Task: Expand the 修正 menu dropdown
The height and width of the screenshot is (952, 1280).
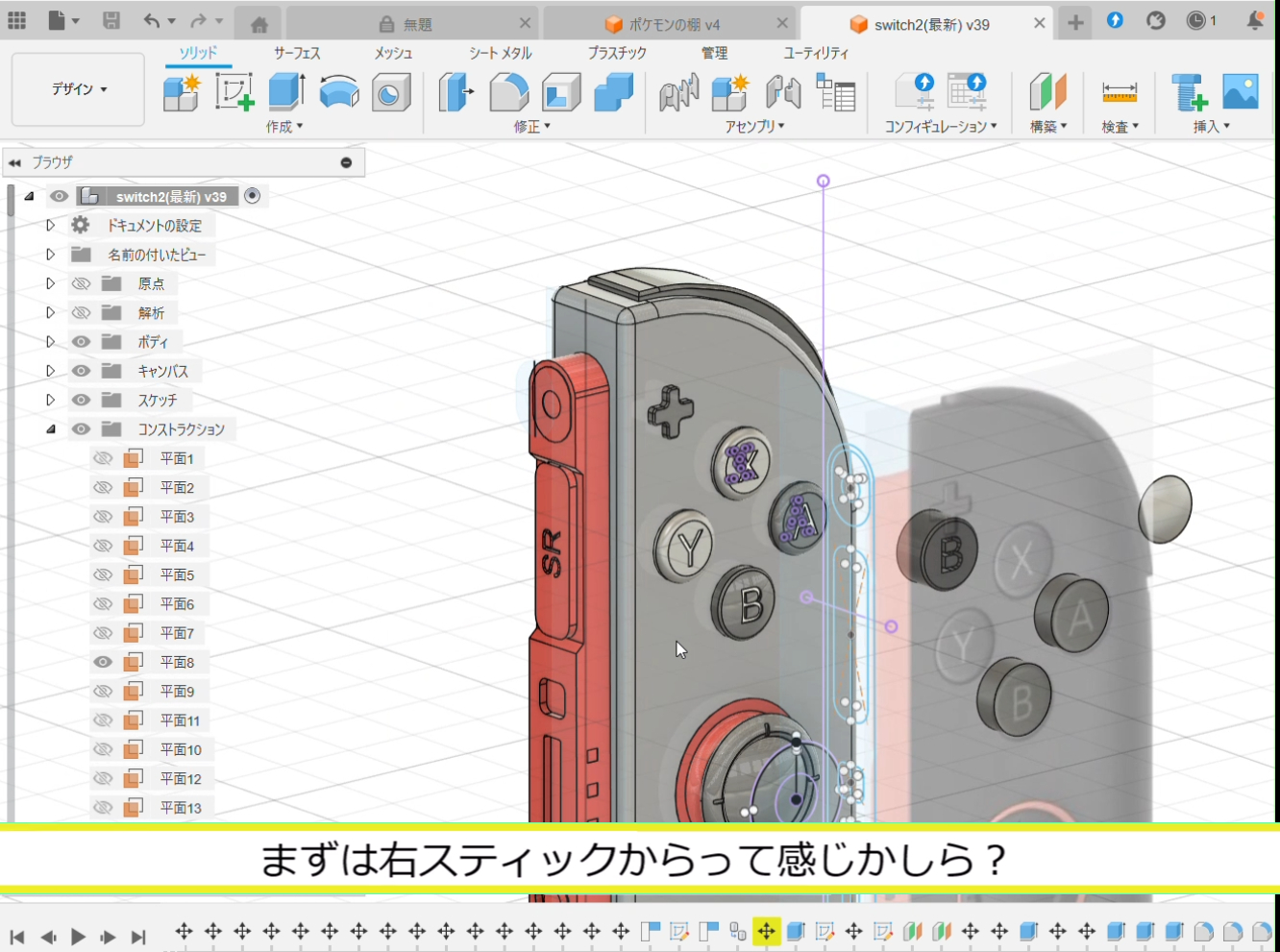Action: pyautogui.click(x=532, y=126)
